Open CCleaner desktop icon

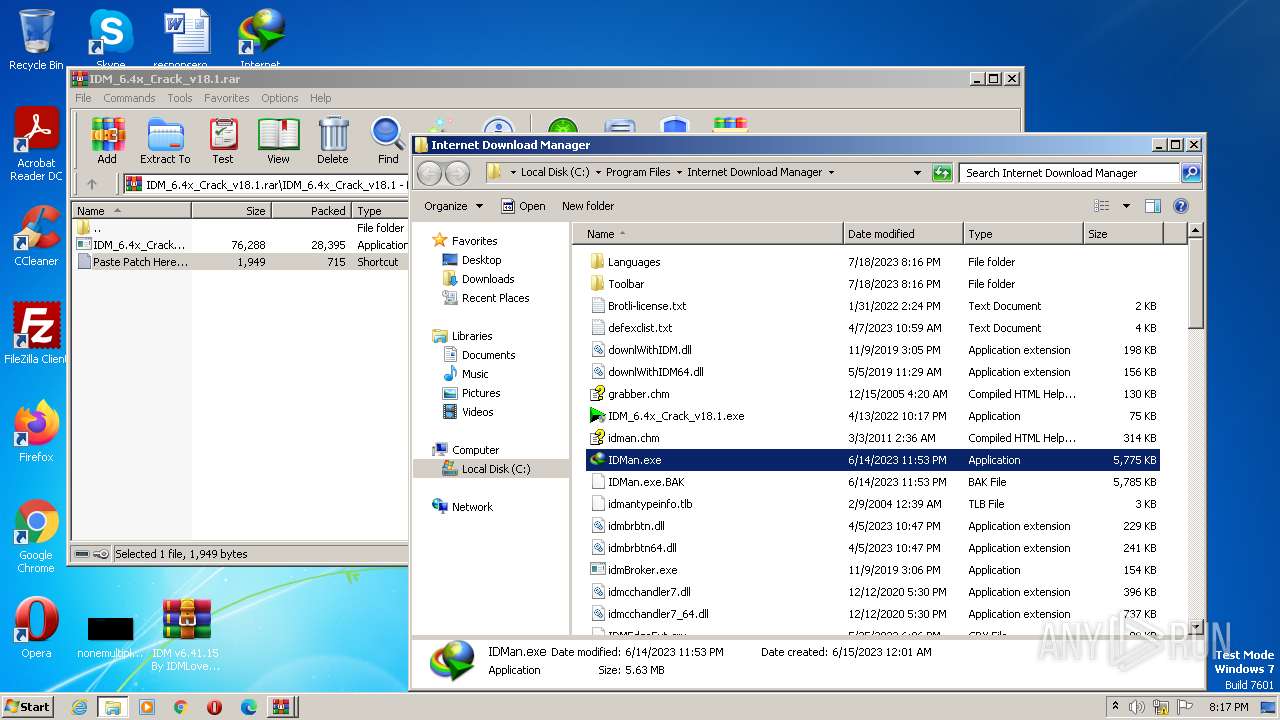pos(36,236)
